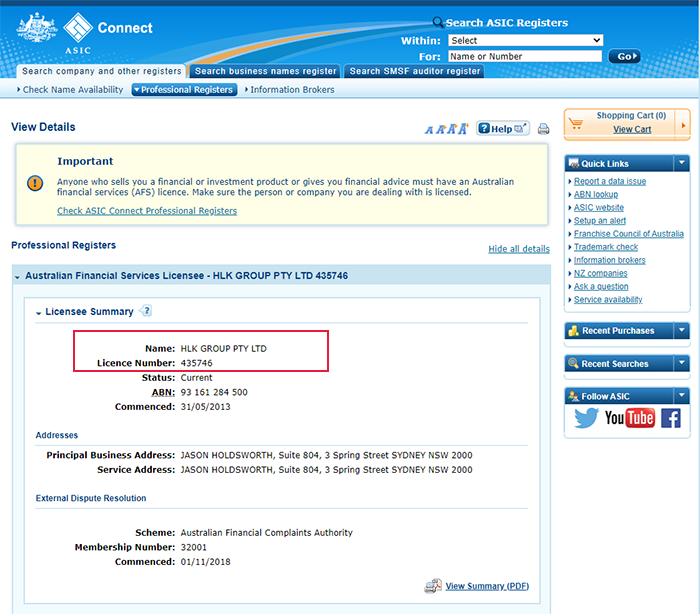Open the Within Select dropdown
This screenshot has width=700, height=614.
525,40
